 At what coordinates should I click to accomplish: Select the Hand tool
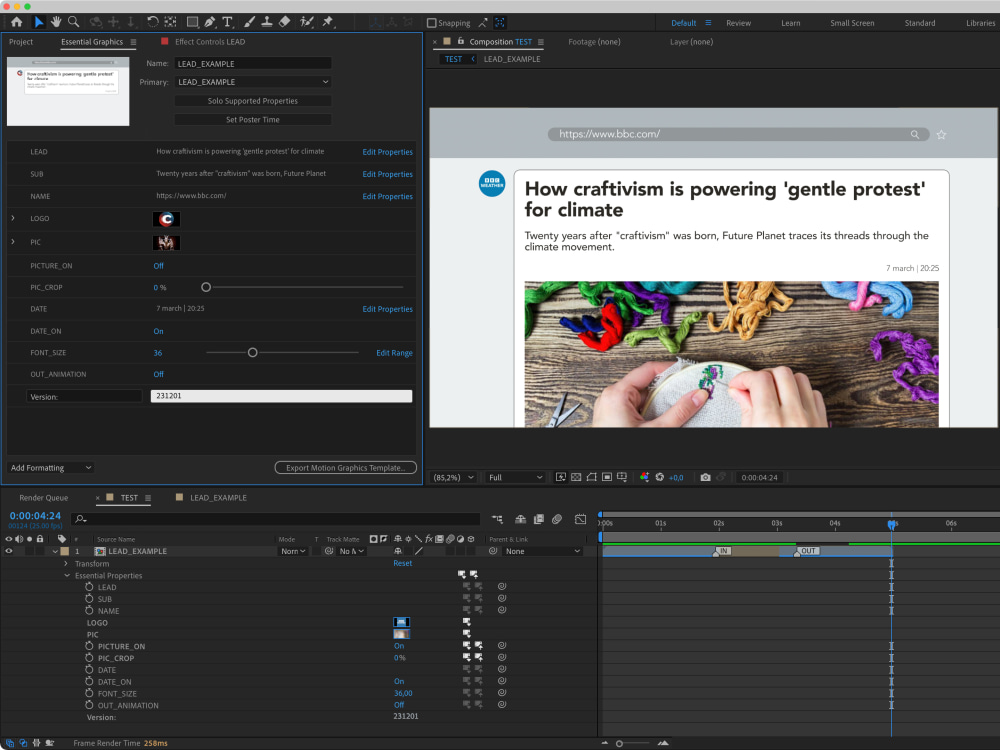pyautogui.click(x=56, y=22)
